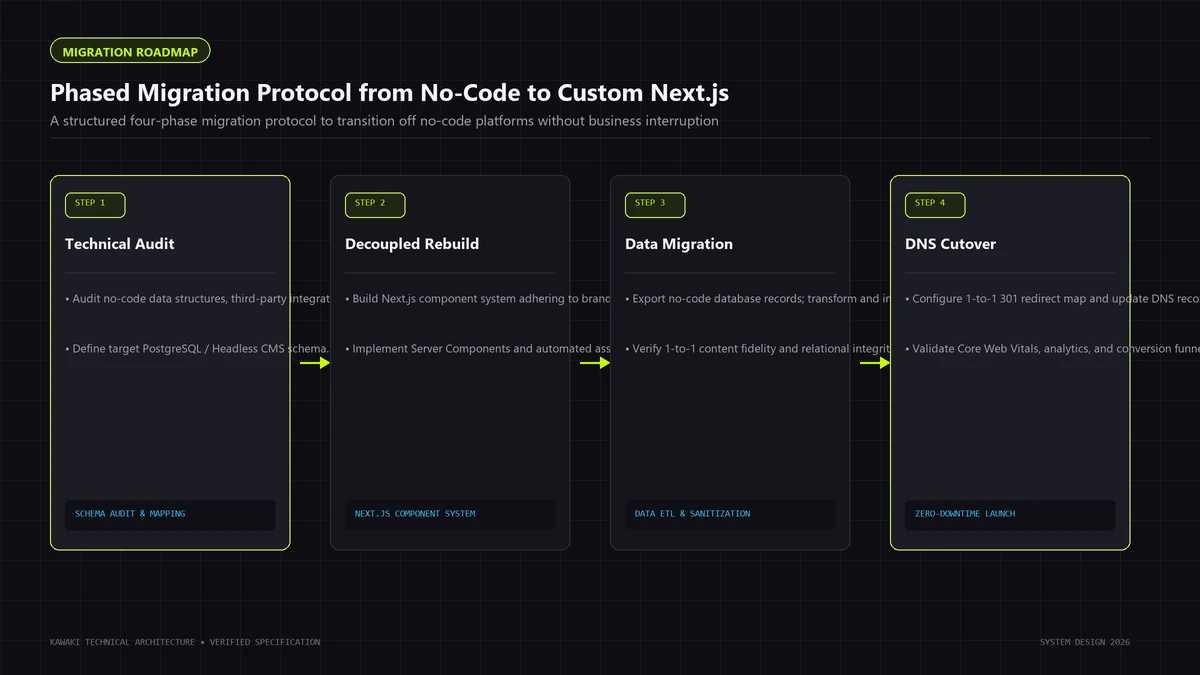Click the subtitle about four-phase migration protocol
Image resolution: width=1200 pixels, height=675 pixels.
pos(384,121)
